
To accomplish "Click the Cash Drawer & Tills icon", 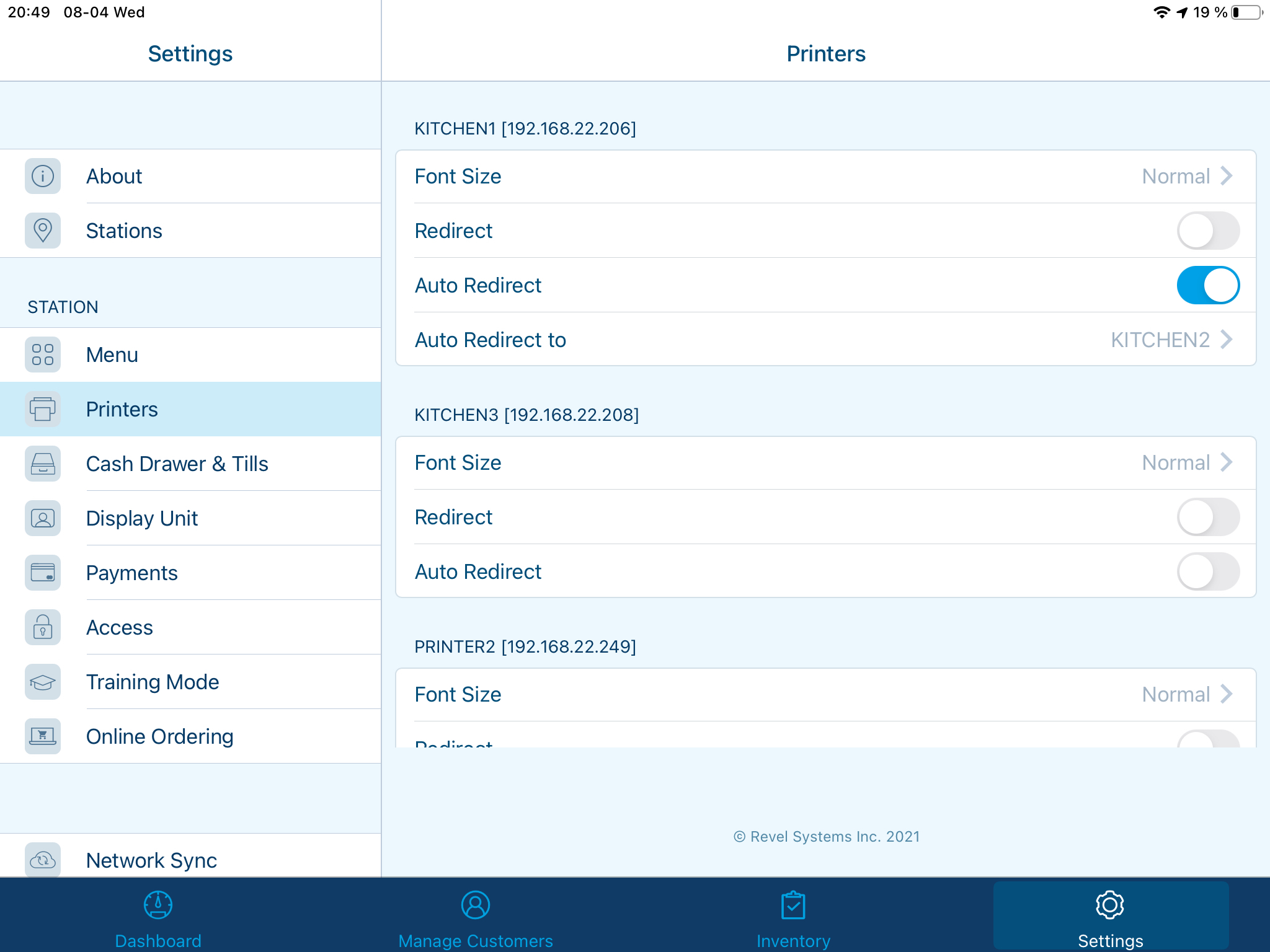I will tap(43, 464).
